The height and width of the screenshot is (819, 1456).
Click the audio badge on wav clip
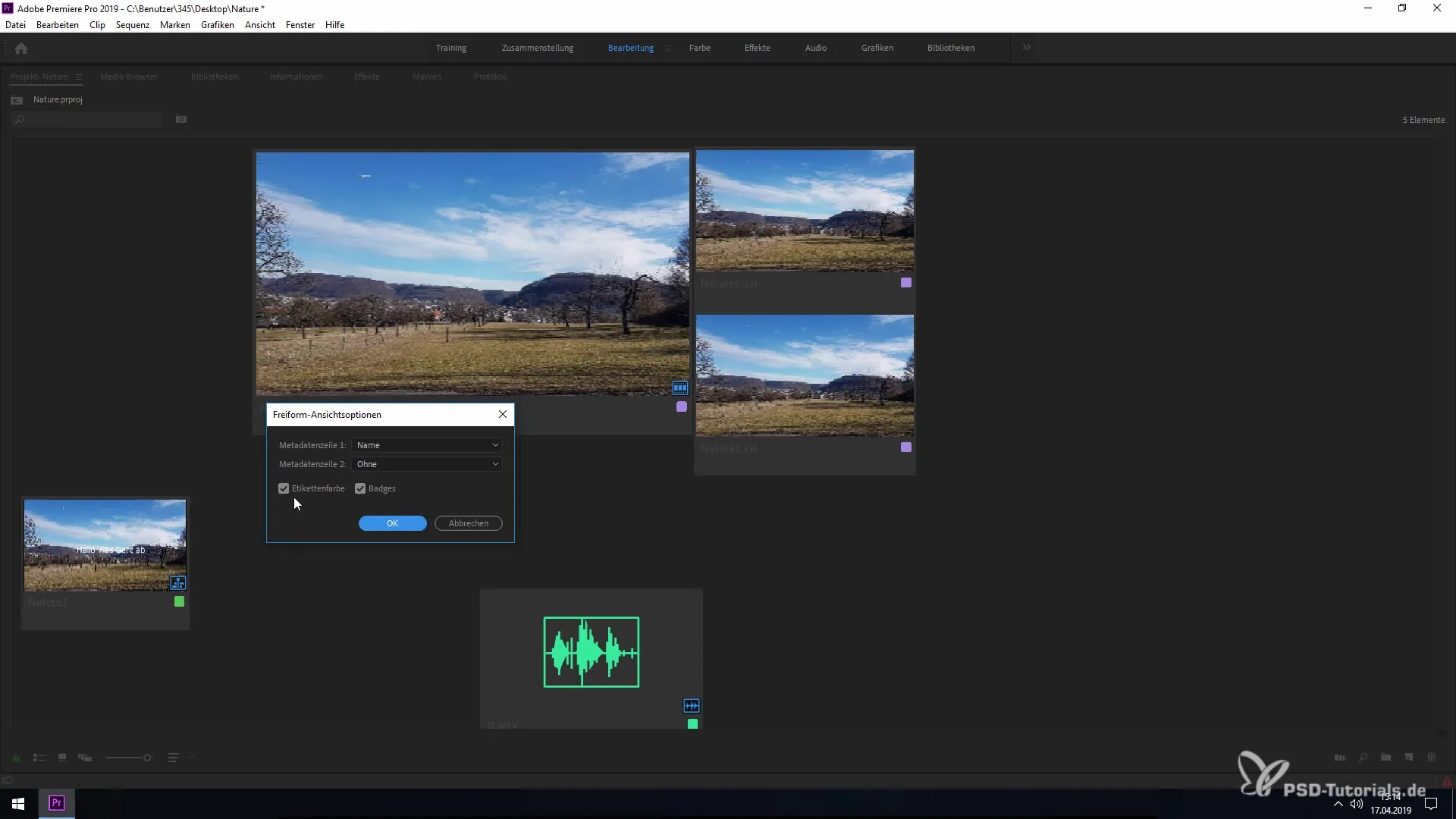(692, 706)
